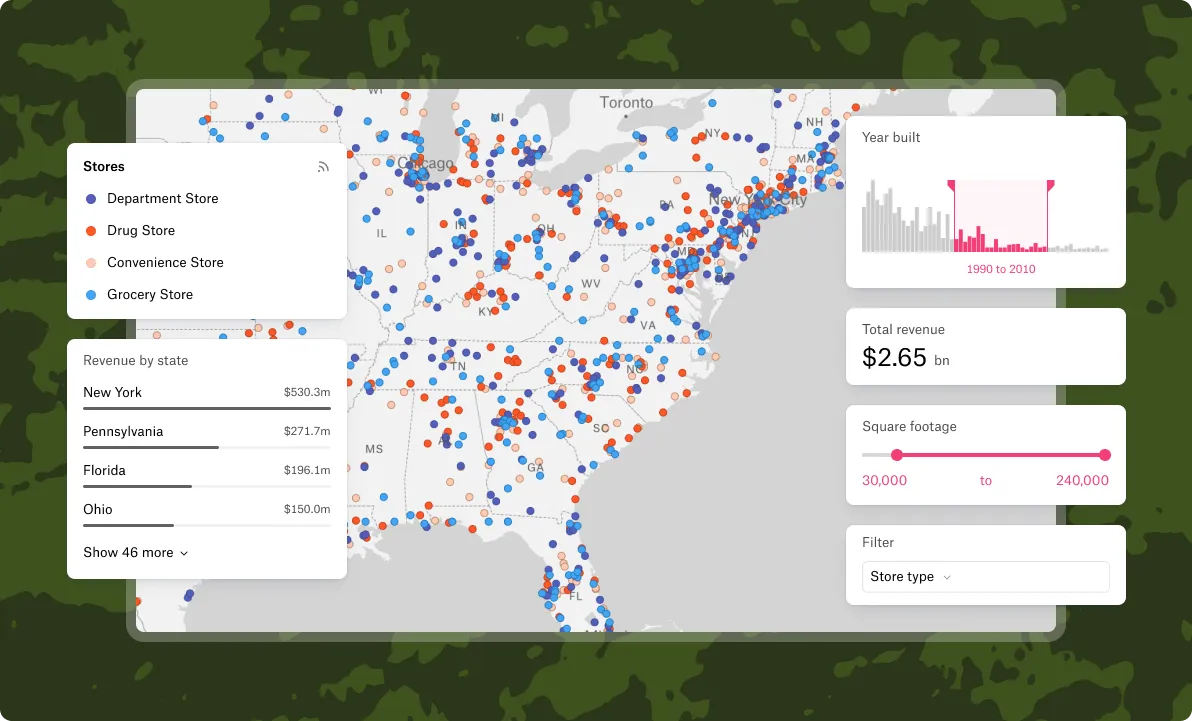Screen dimensions: 1192x721
Task: Click the feed icon in Stores panel
Action: pyautogui.click(x=323, y=167)
